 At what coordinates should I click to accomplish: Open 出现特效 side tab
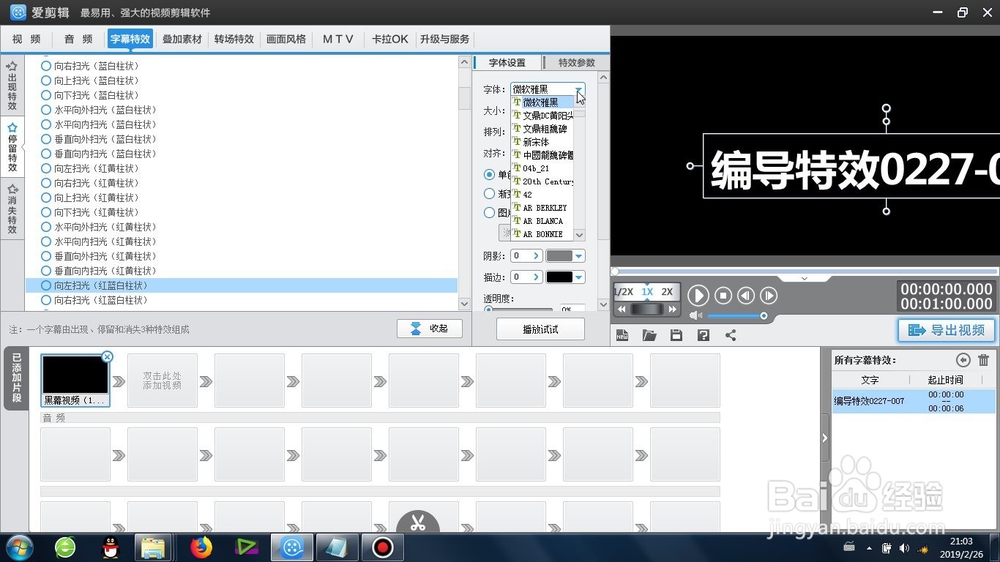tap(12, 86)
